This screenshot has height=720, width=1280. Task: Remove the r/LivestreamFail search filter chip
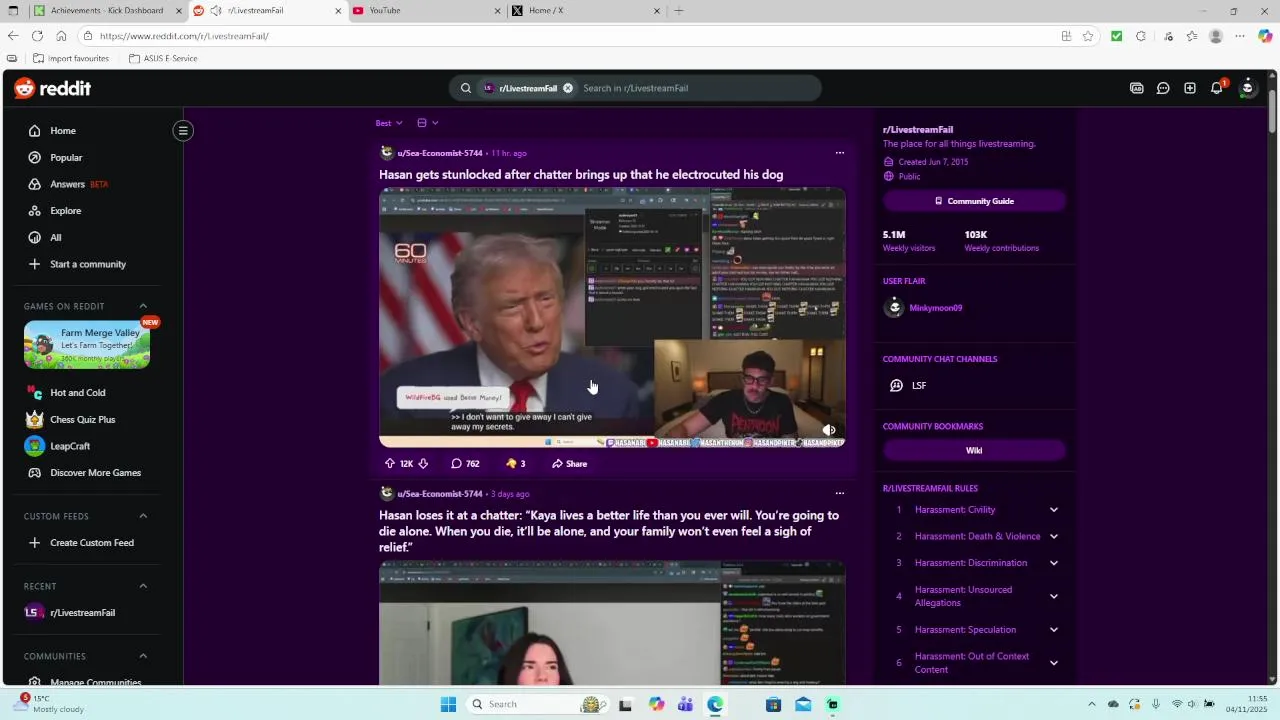(x=568, y=88)
